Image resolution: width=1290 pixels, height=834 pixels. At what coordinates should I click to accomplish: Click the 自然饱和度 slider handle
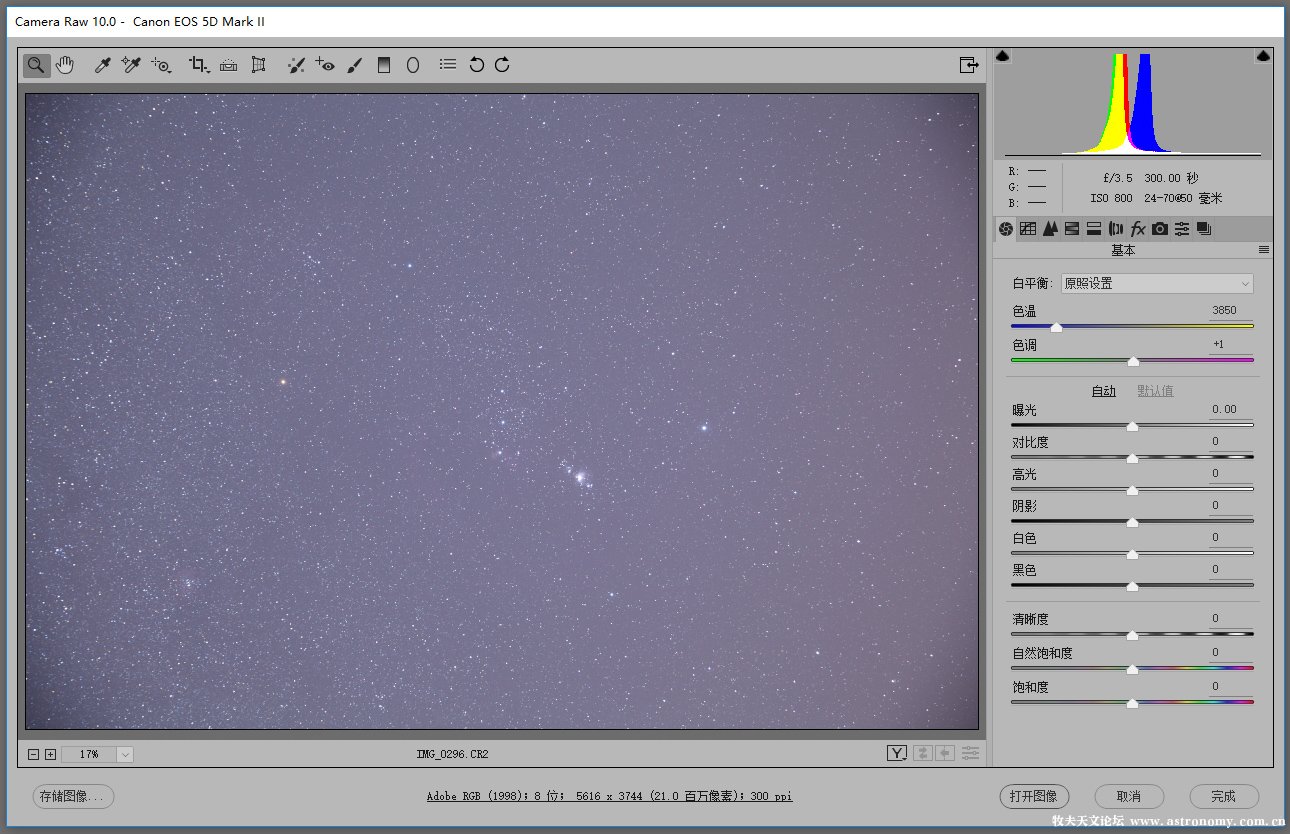pyautogui.click(x=1132, y=669)
